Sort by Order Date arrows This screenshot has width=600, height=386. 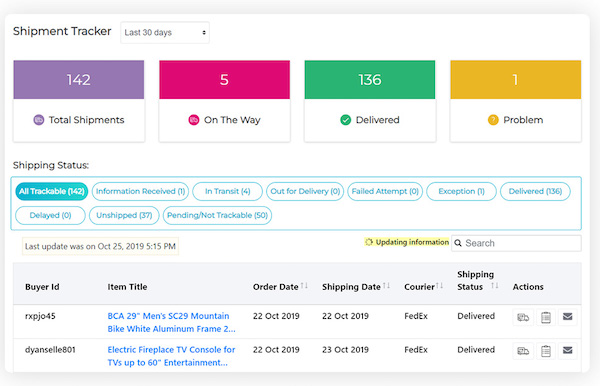click(x=304, y=285)
